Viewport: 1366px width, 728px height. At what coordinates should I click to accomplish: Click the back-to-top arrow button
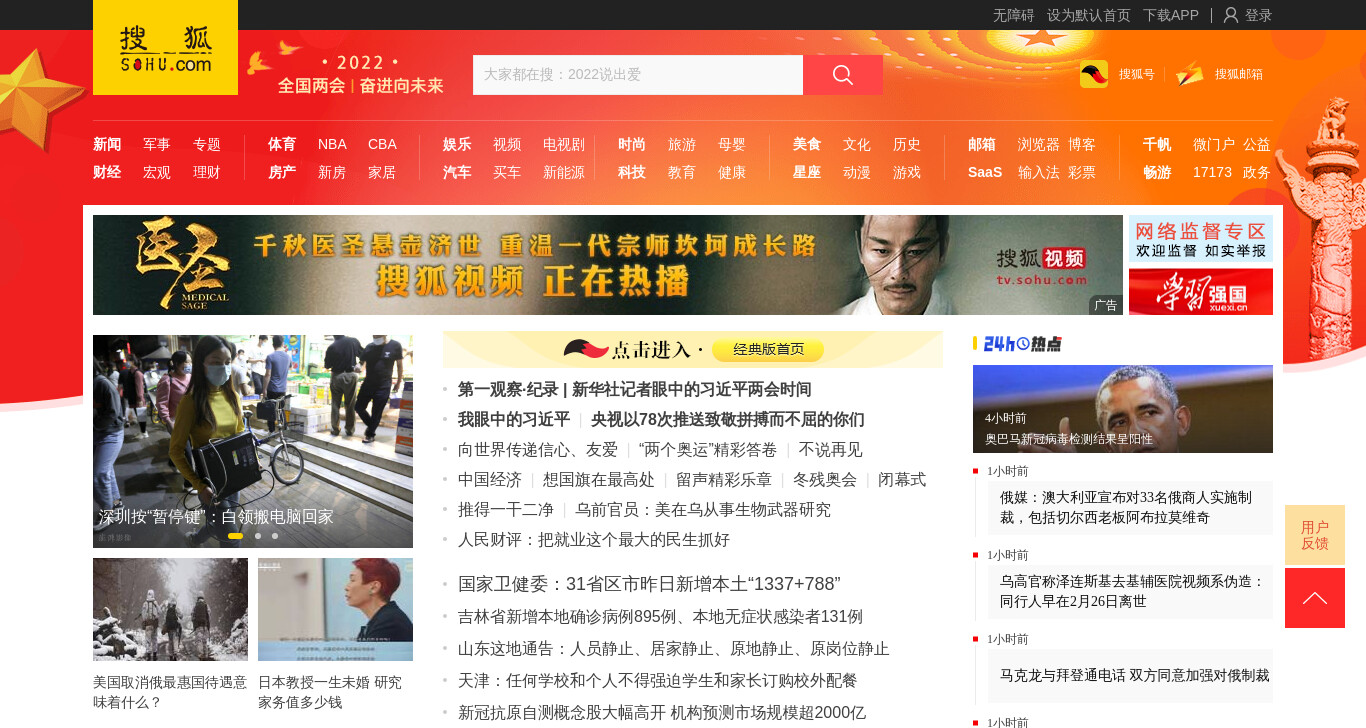(1315, 598)
